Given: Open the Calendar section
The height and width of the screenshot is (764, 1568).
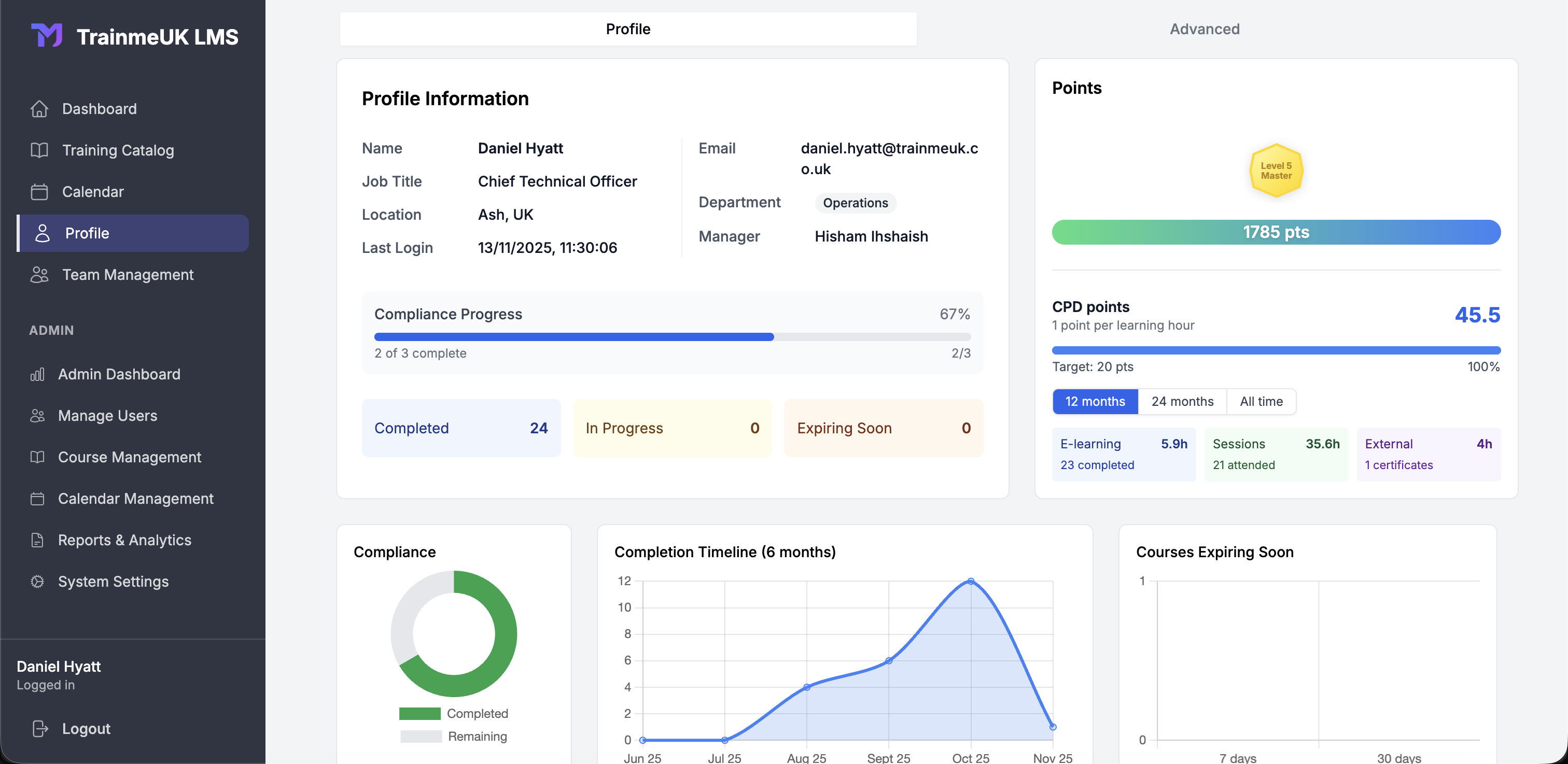Looking at the screenshot, I should [92, 192].
